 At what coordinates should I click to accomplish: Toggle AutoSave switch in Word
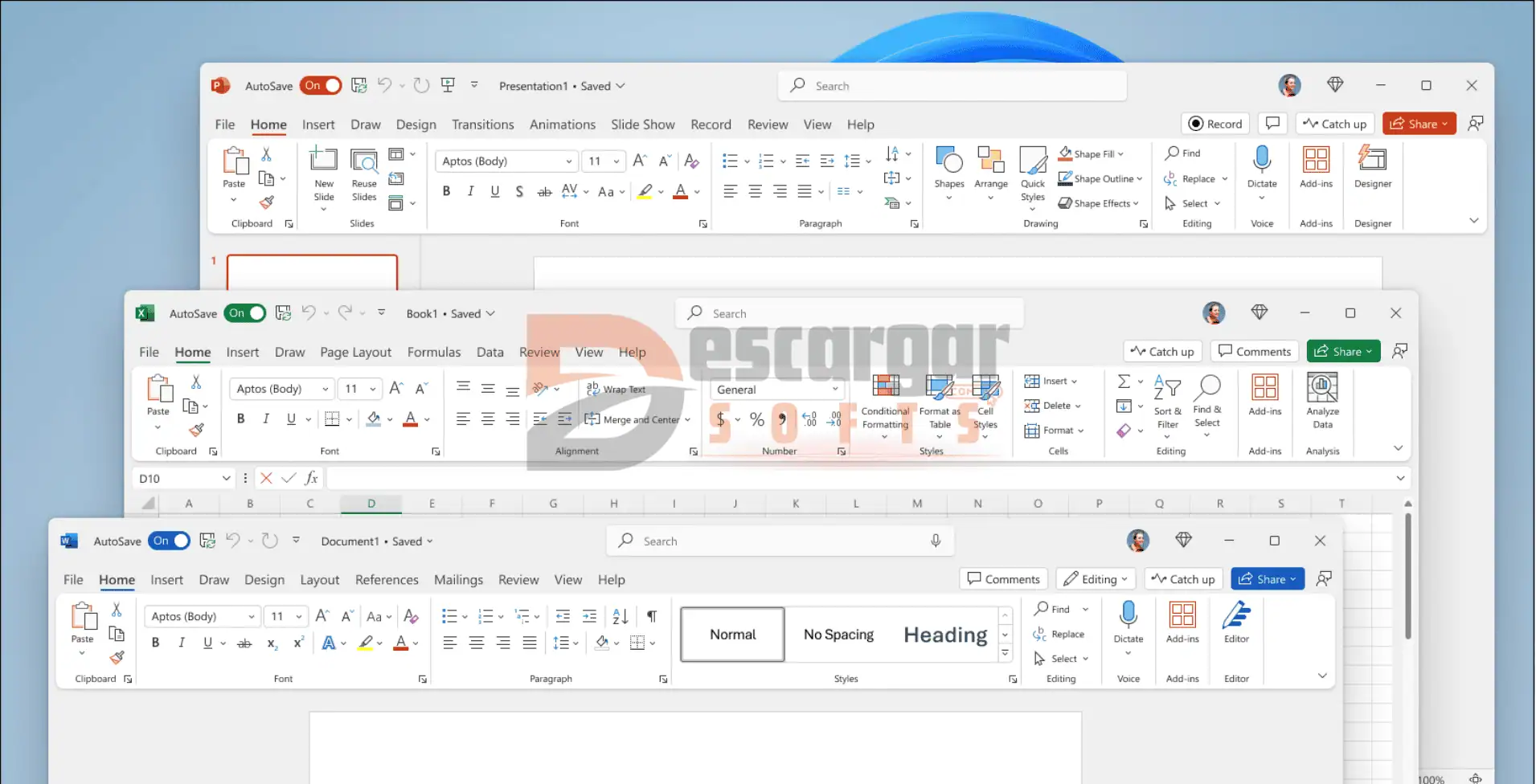[x=170, y=541]
